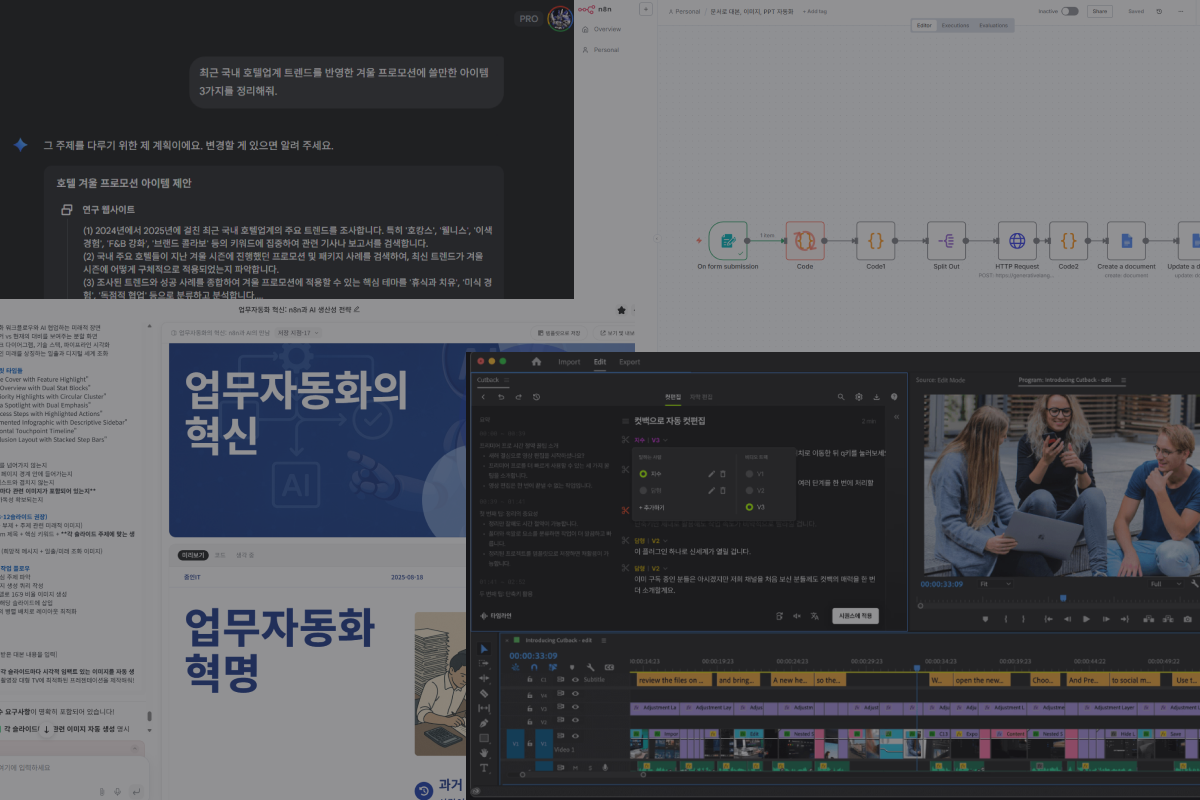Click + 추가하기 to add speaker
The width and height of the screenshot is (1200, 800).
pyautogui.click(x=653, y=507)
